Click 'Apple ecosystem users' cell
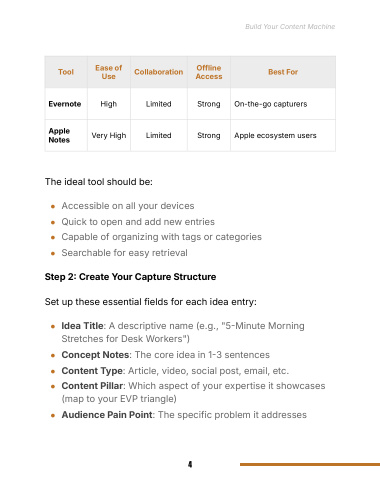Viewport: 380px width, 492px height. coord(275,136)
